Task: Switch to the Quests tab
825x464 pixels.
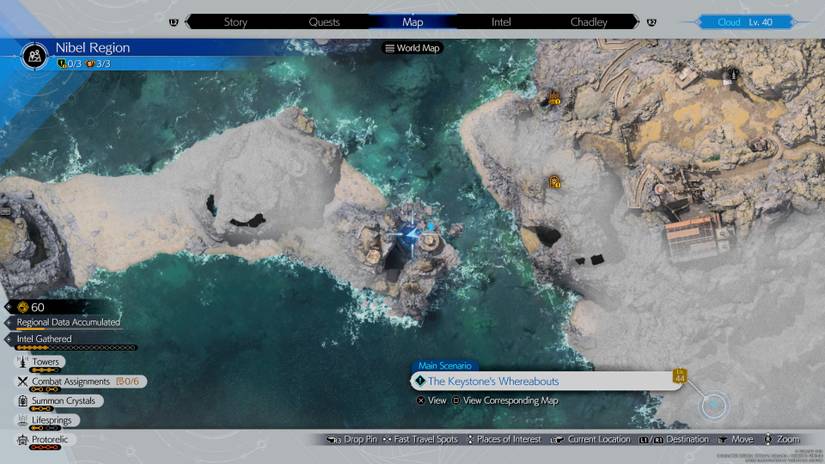Action: [324, 21]
